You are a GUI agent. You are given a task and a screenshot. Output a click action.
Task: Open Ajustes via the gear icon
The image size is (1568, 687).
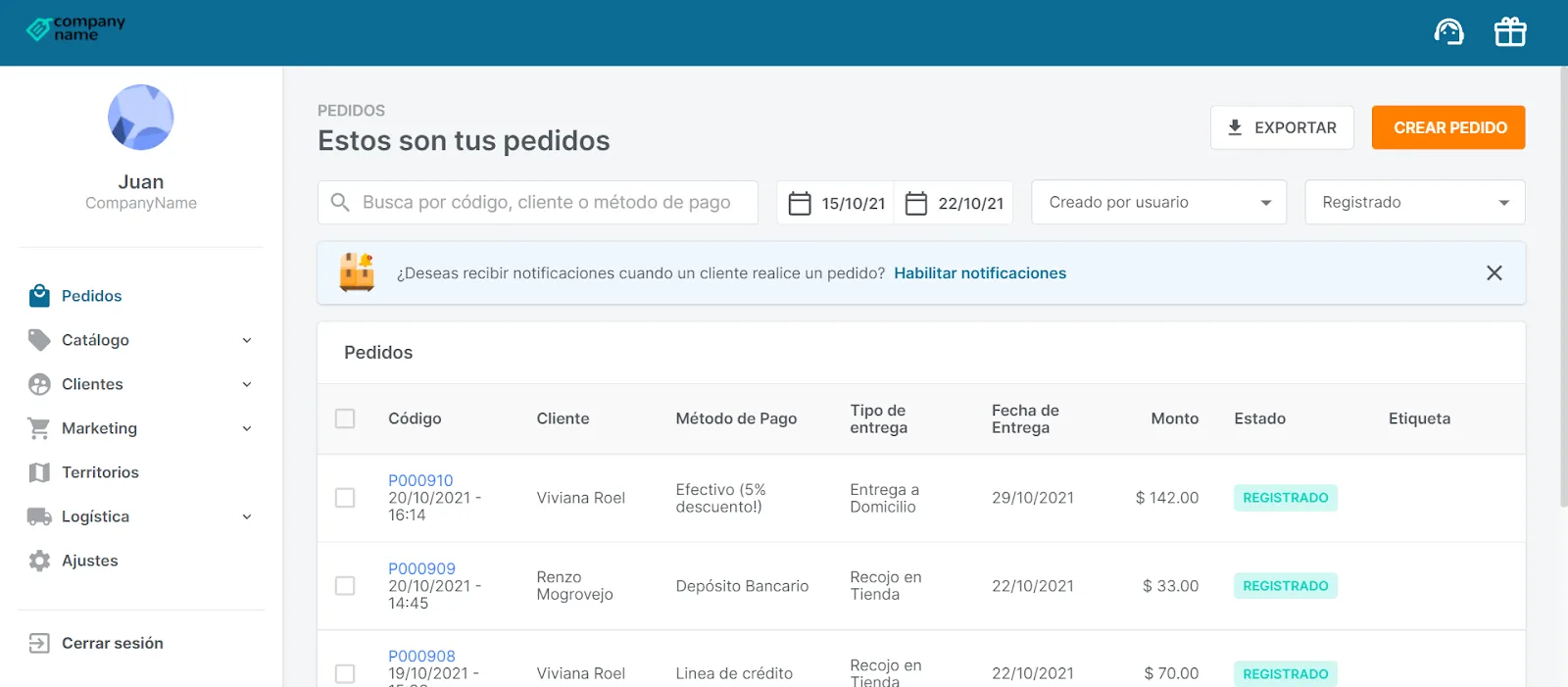pyautogui.click(x=39, y=561)
